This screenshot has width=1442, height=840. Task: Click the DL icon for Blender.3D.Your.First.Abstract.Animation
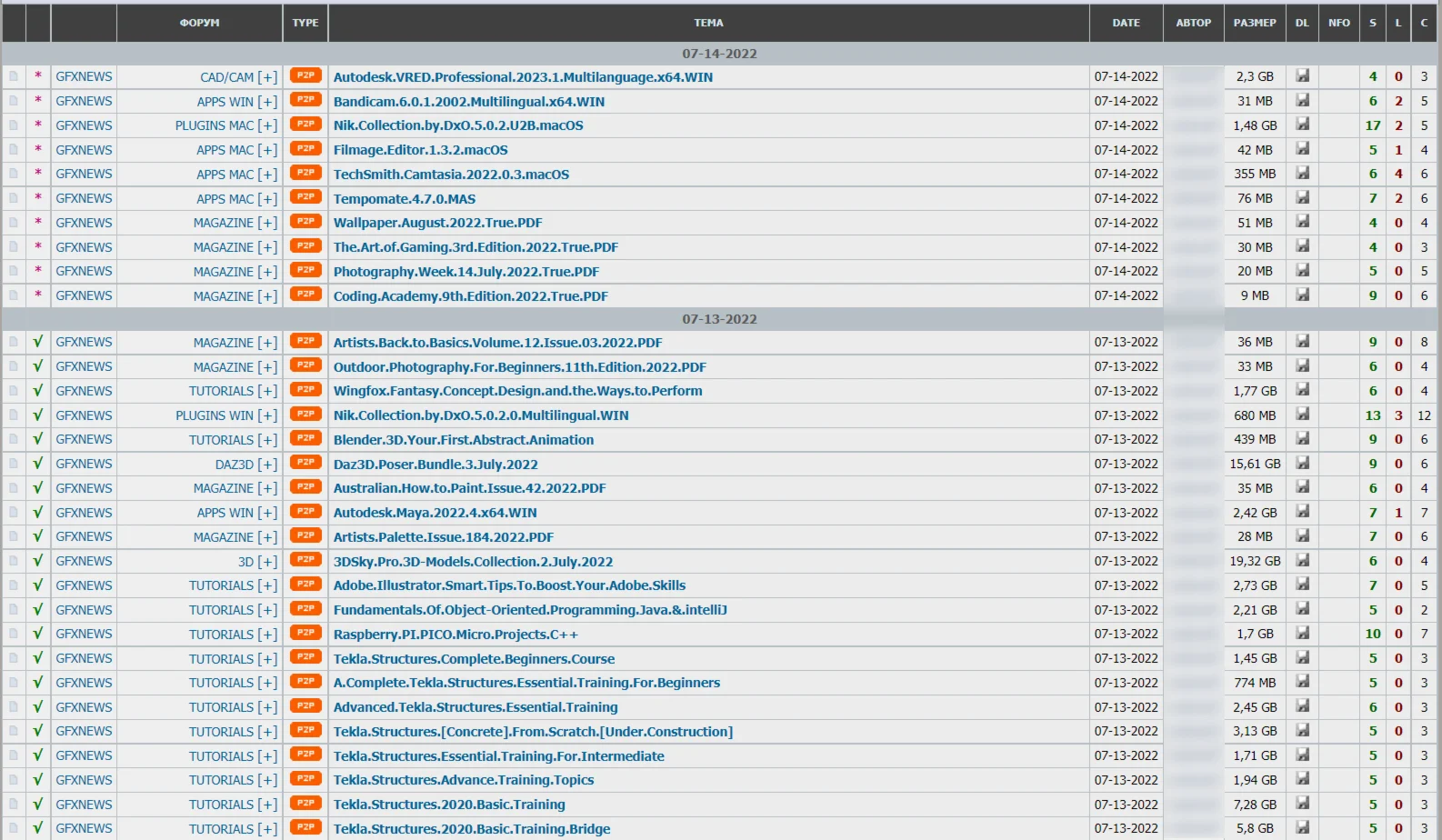[x=1303, y=439]
